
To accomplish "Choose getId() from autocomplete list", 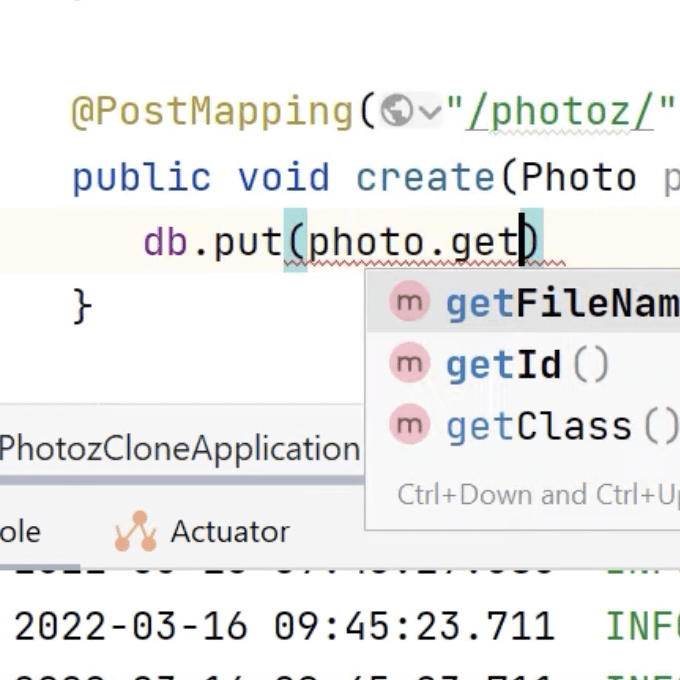I will coord(523,364).
